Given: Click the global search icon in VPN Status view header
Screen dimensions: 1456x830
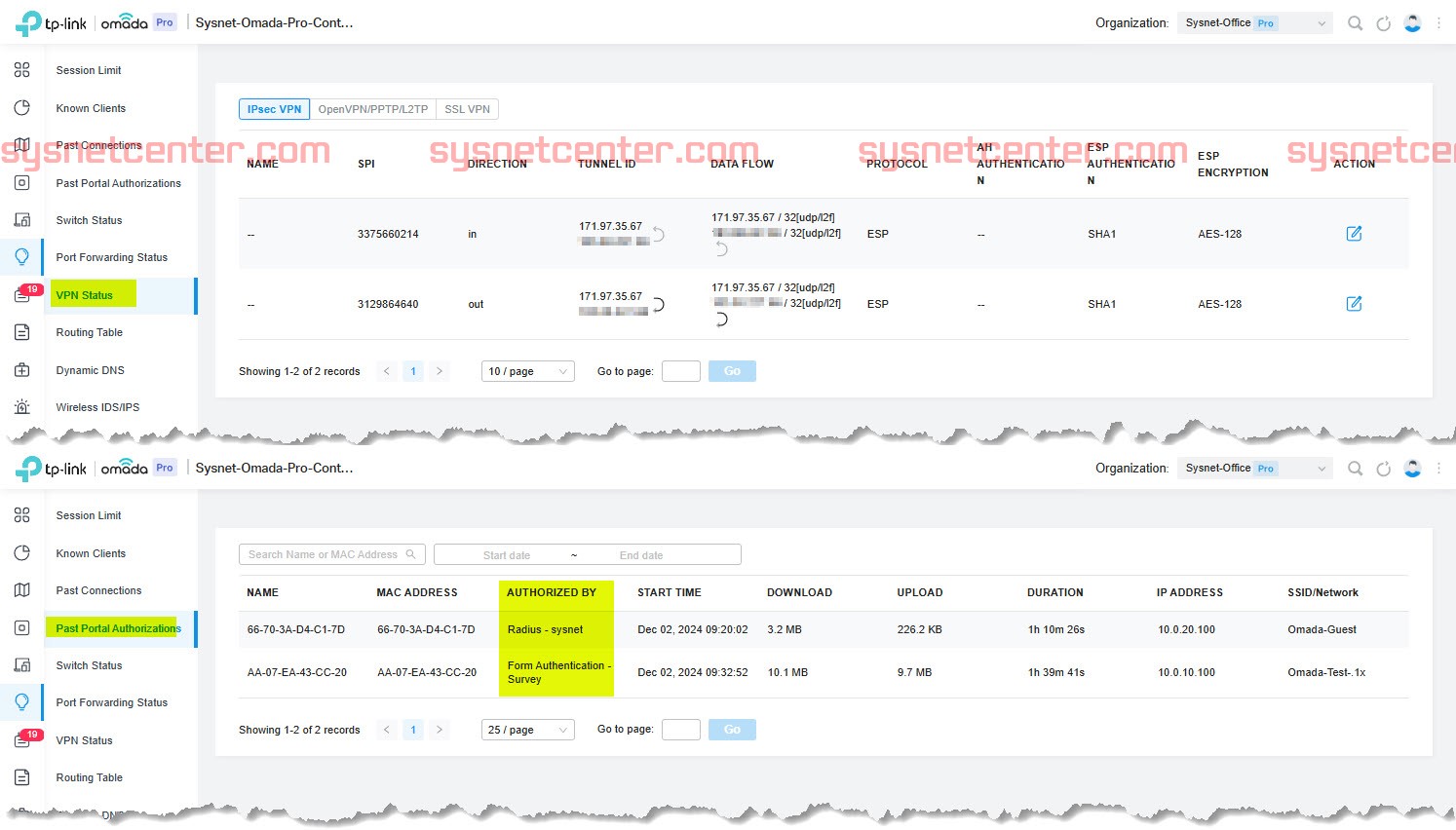Looking at the screenshot, I should click(x=1355, y=23).
